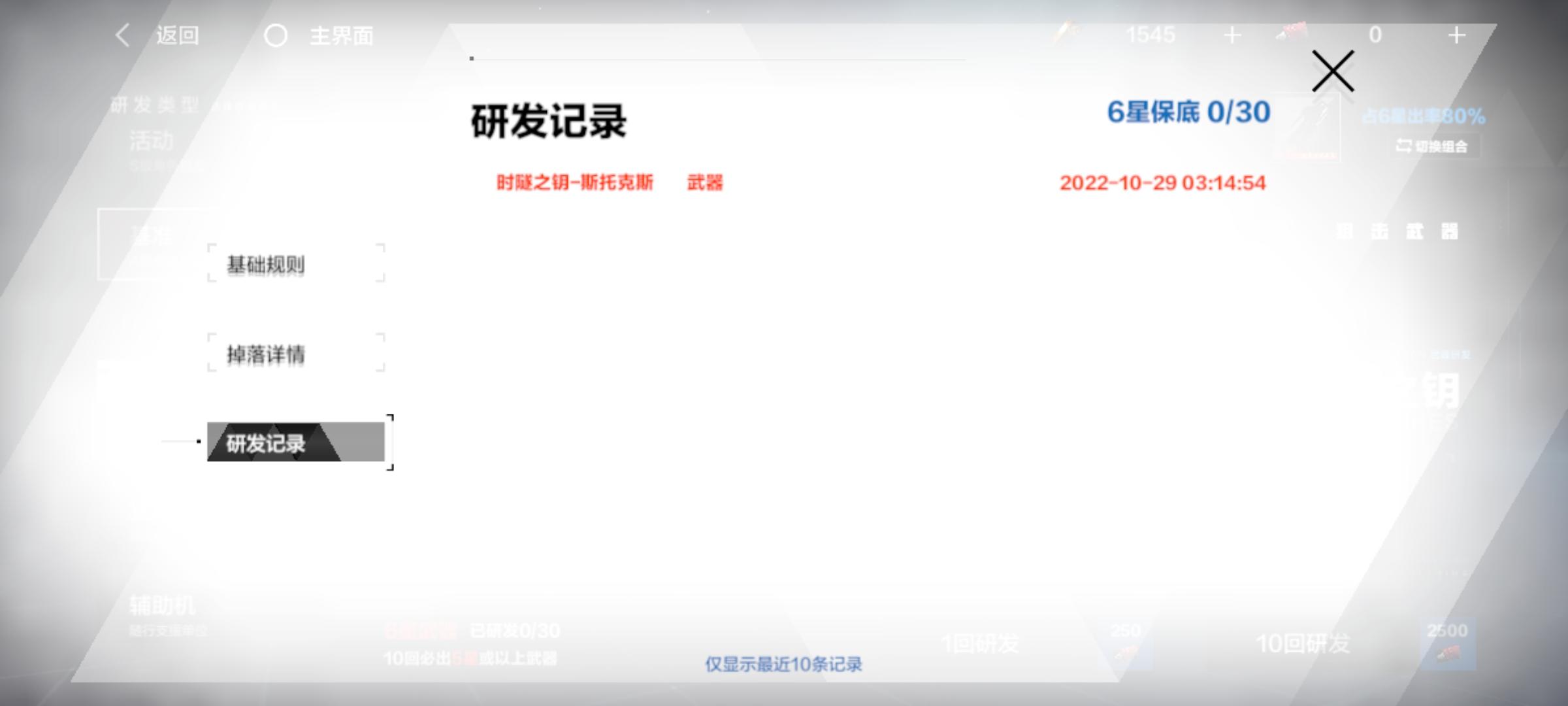Viewport: 1568px width, 706px height.
Task: Select the 时隧之钥-斯托克斯 record entry
Action: click(574, 182)
